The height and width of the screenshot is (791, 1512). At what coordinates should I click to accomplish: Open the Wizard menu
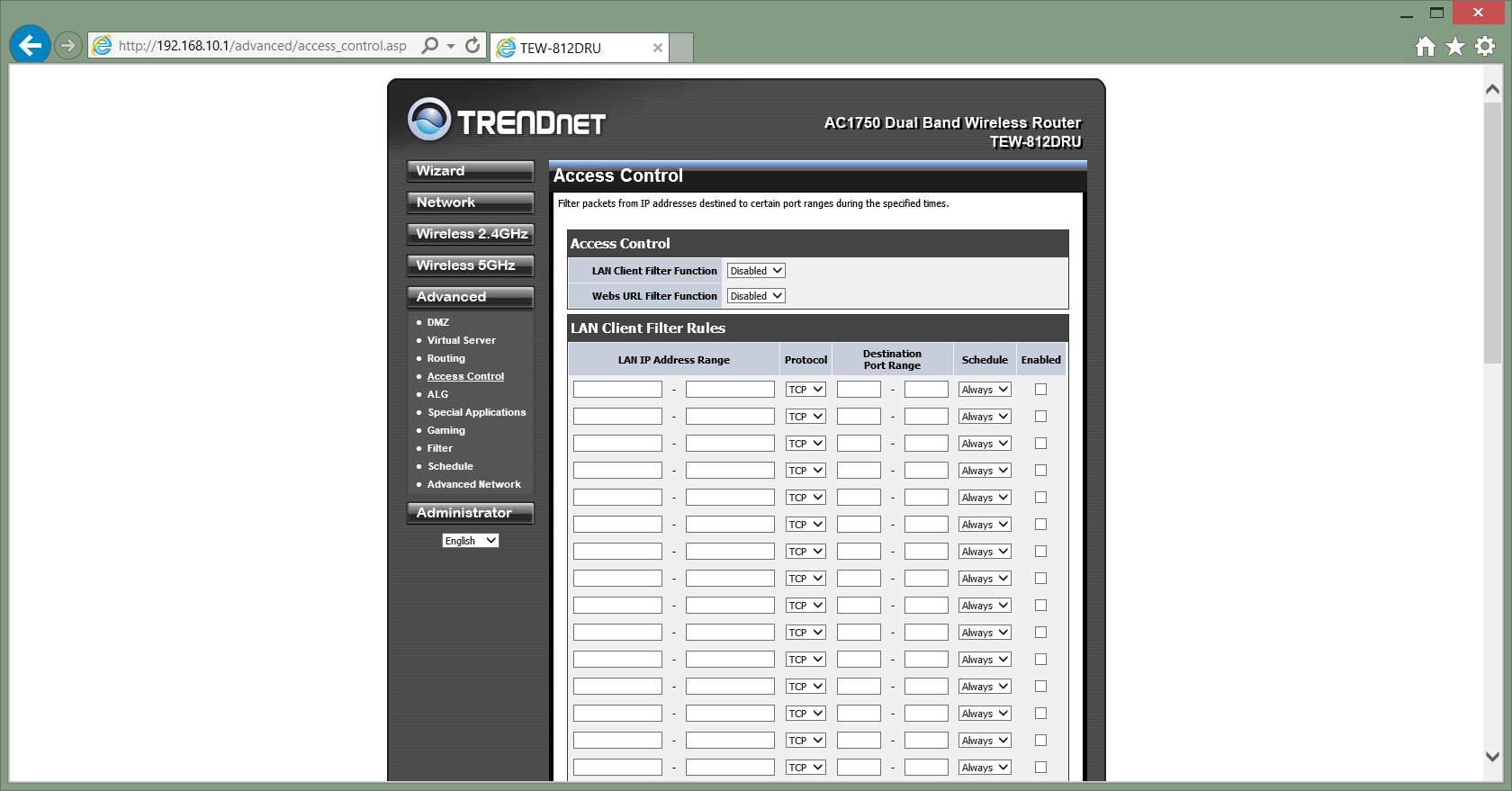point(470,171)
